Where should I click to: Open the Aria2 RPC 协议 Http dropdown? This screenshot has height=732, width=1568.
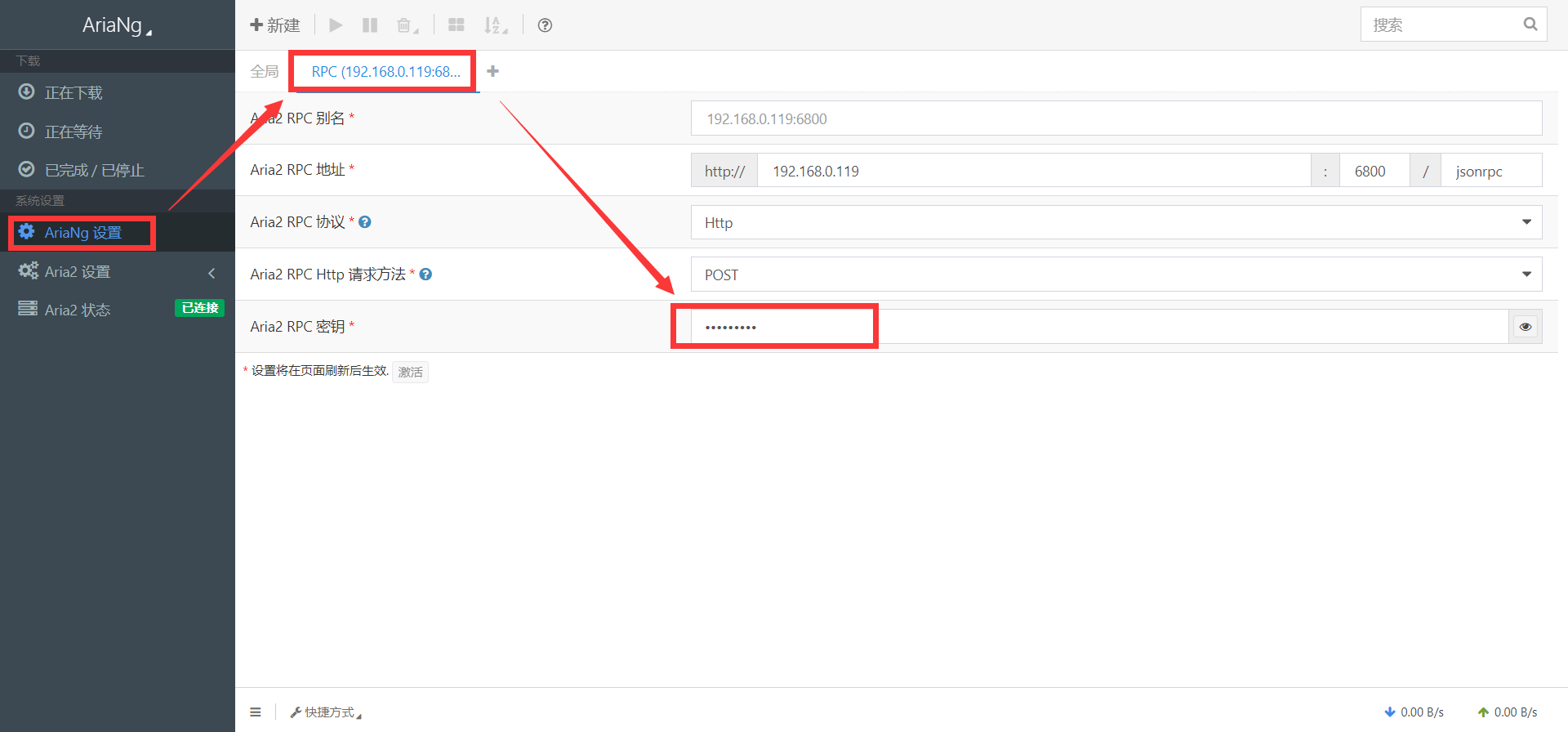pyautogui.click(x=1116, y=222)
